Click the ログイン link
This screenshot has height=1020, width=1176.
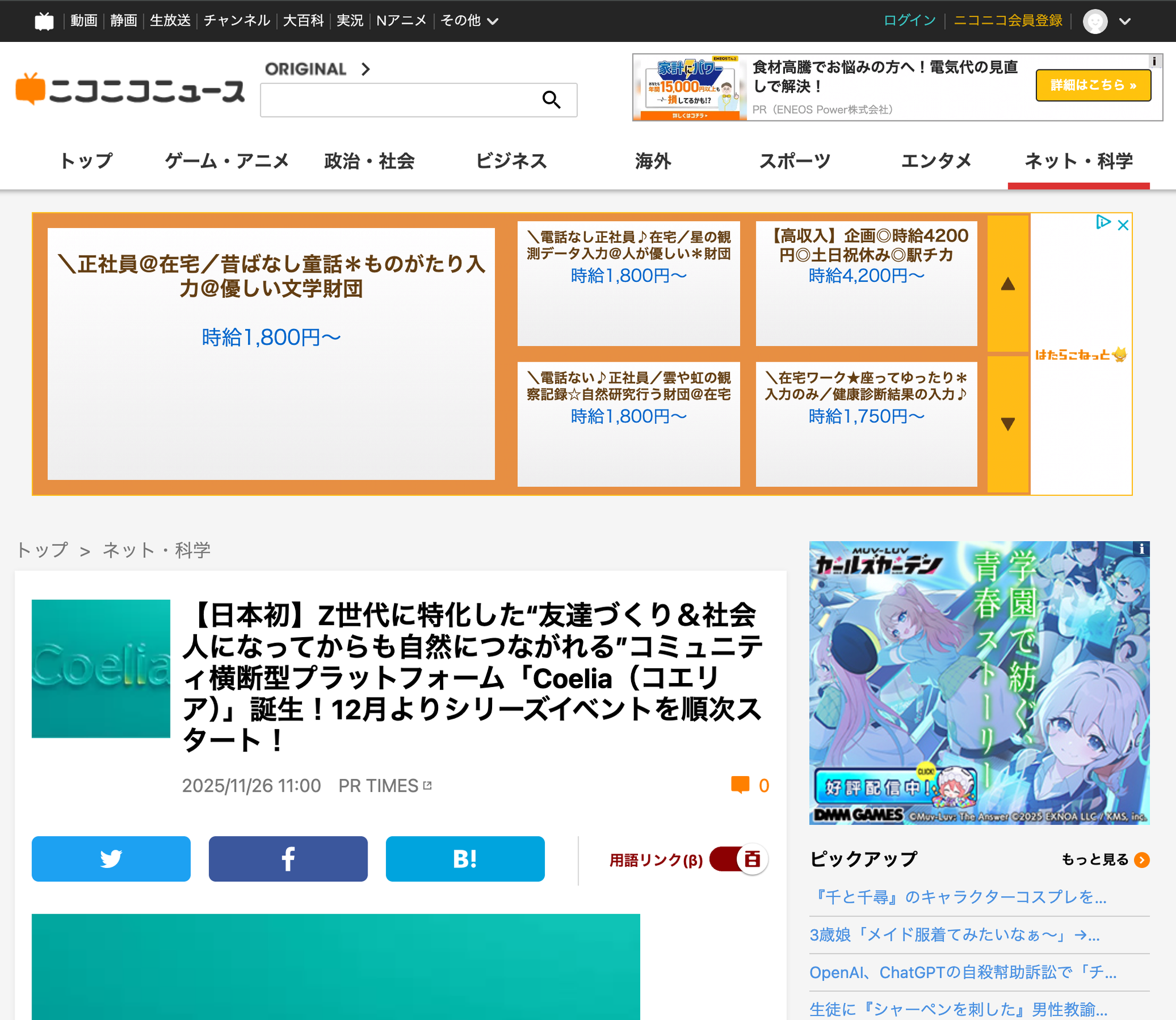coord(909,21)
